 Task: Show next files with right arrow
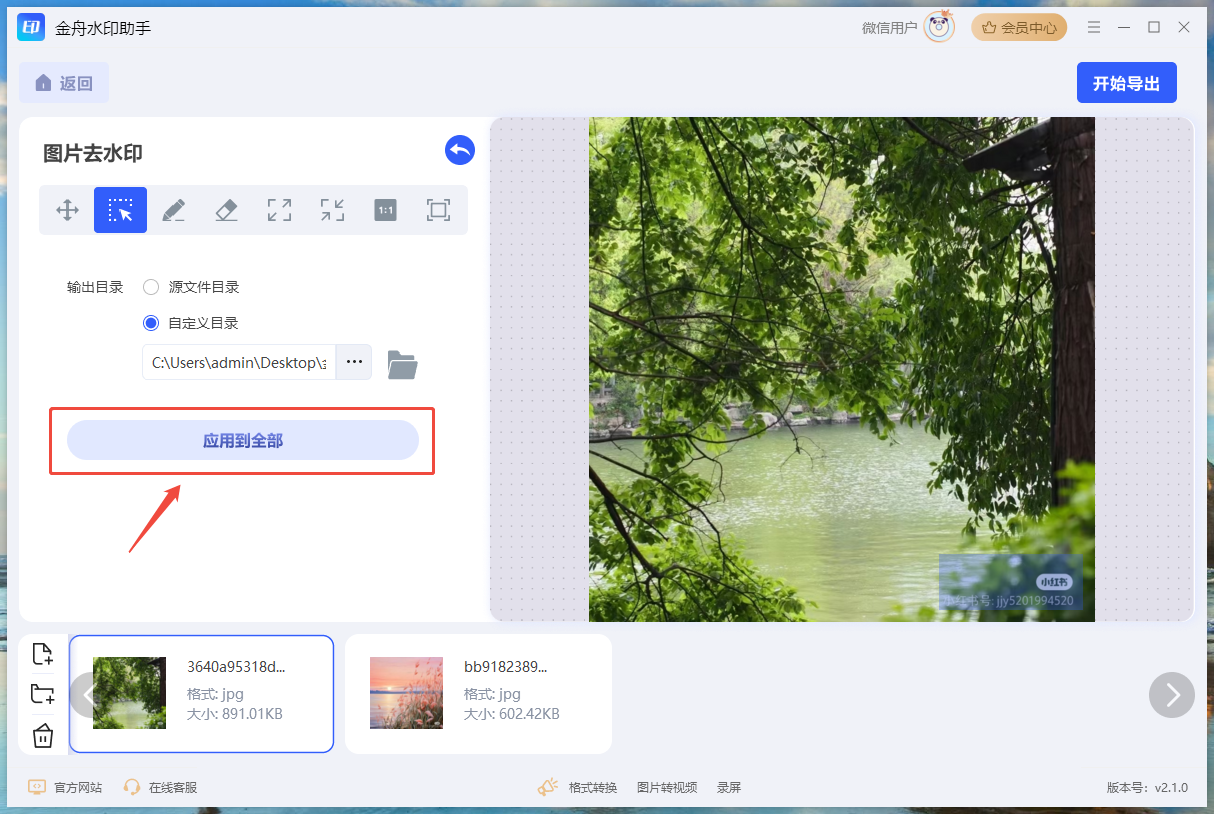[1172, 695]
